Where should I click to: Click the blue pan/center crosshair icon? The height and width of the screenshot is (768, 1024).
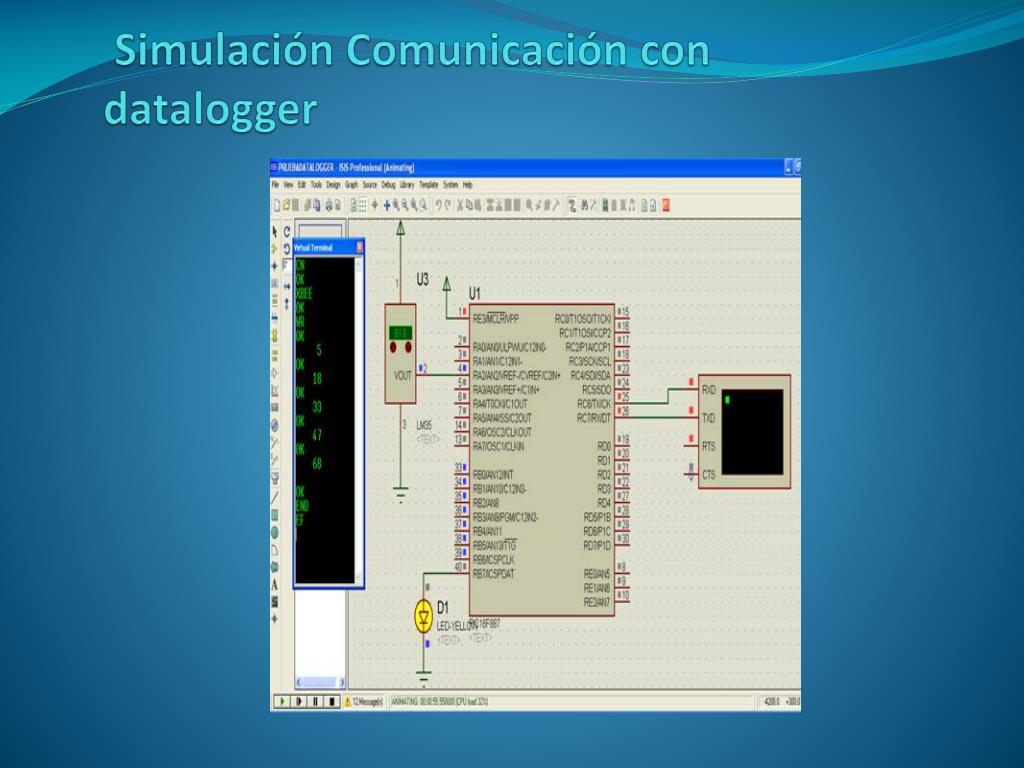387,206
